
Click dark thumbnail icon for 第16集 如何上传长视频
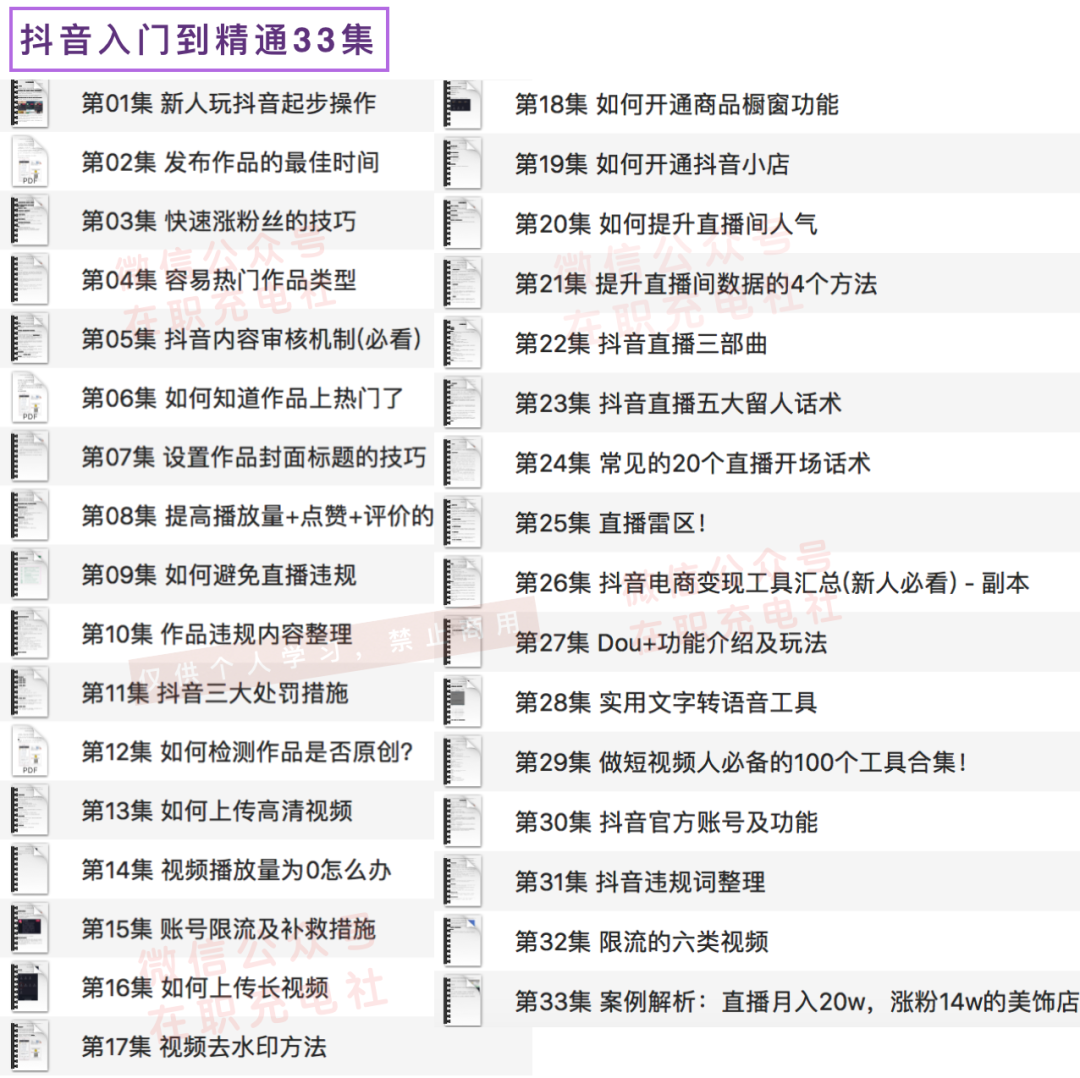(x=30, y=987)
